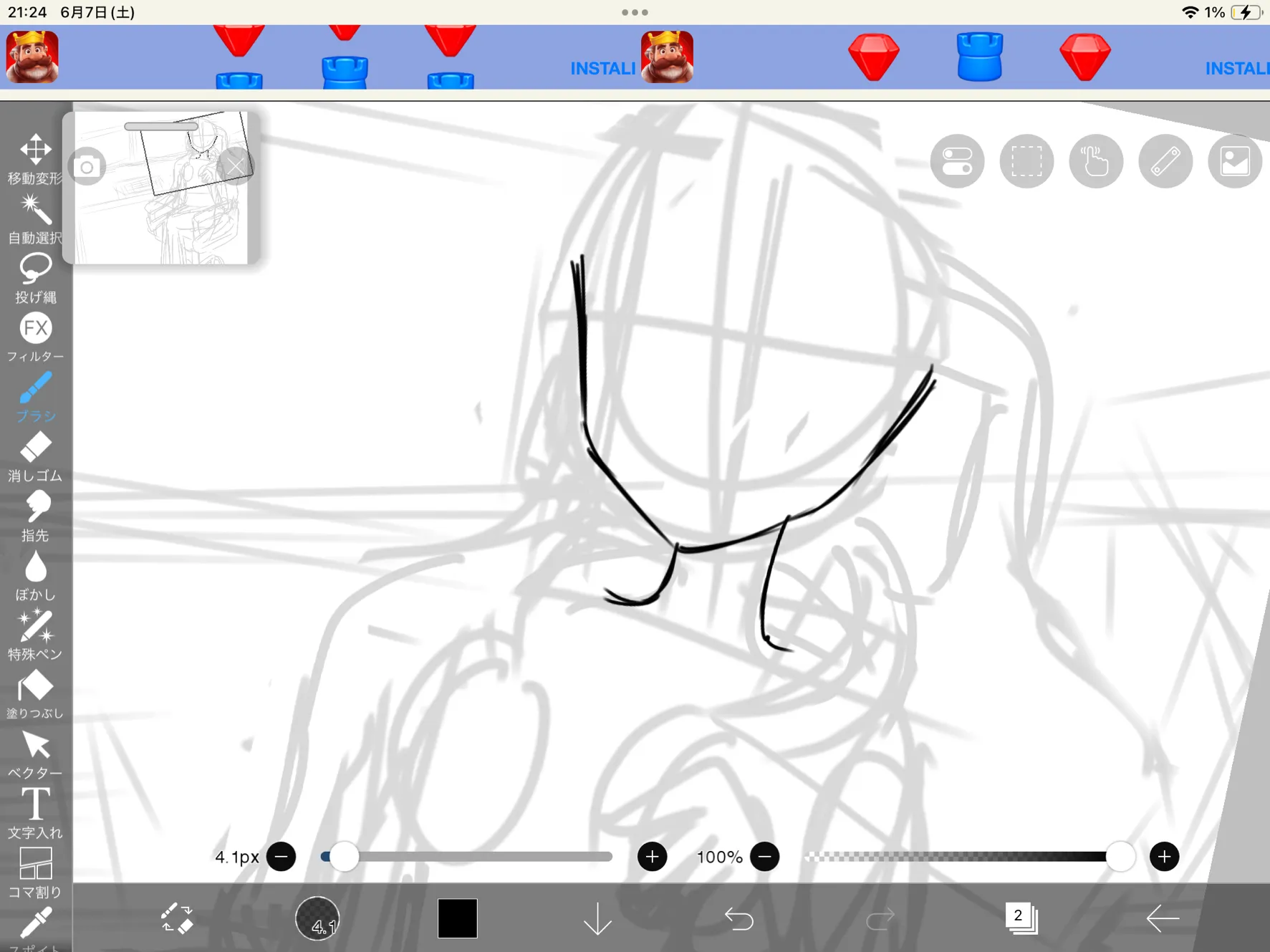Select the ベクター vector tool
Viewport: 1270px width, 952px height.
point(35,753)
